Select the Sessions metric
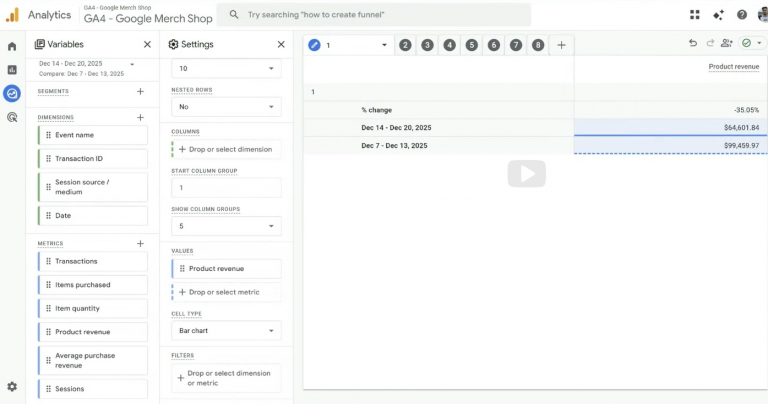 [x=93, y=389]
